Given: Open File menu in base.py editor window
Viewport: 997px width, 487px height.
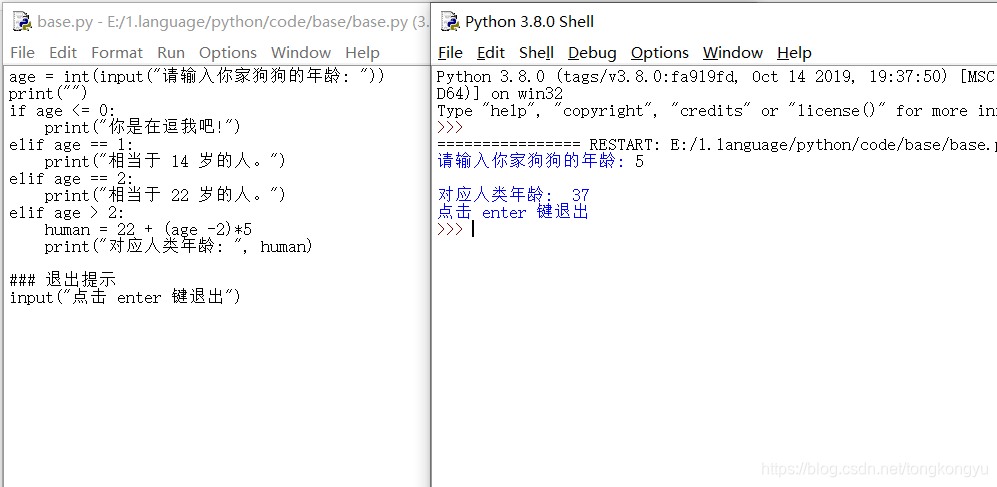Looking at the screenshot, I should 22,53.
